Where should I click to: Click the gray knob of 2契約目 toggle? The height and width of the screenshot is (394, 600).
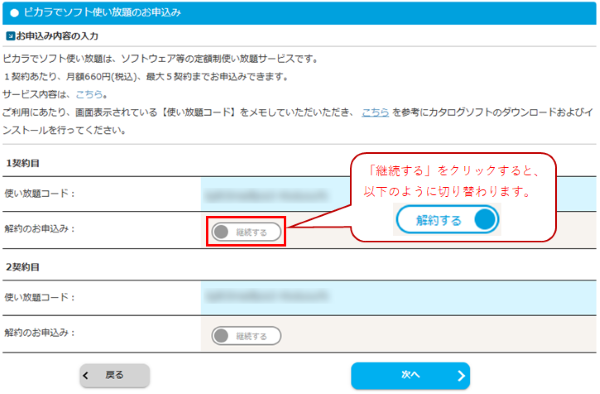pos(221,336)
